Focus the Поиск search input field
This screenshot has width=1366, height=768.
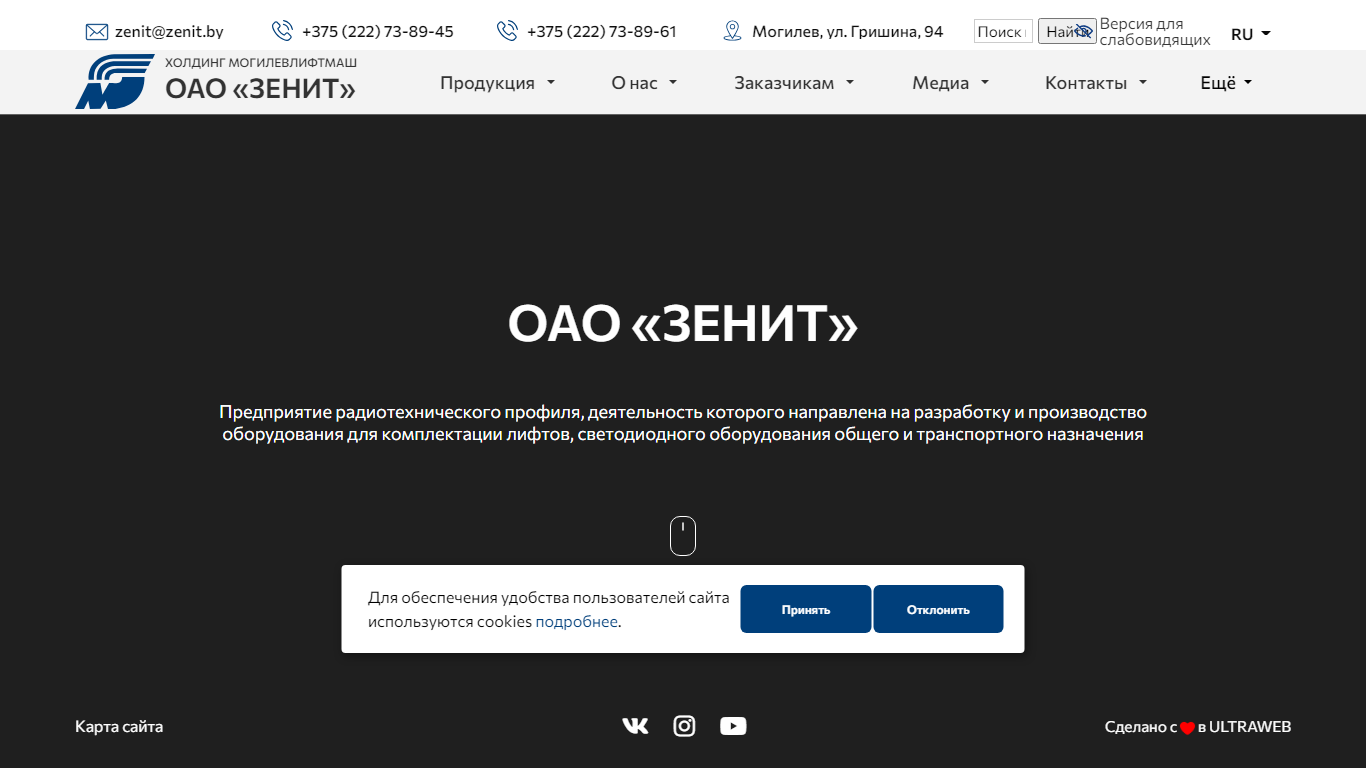pyautogui.click(x=1003, y=31)
